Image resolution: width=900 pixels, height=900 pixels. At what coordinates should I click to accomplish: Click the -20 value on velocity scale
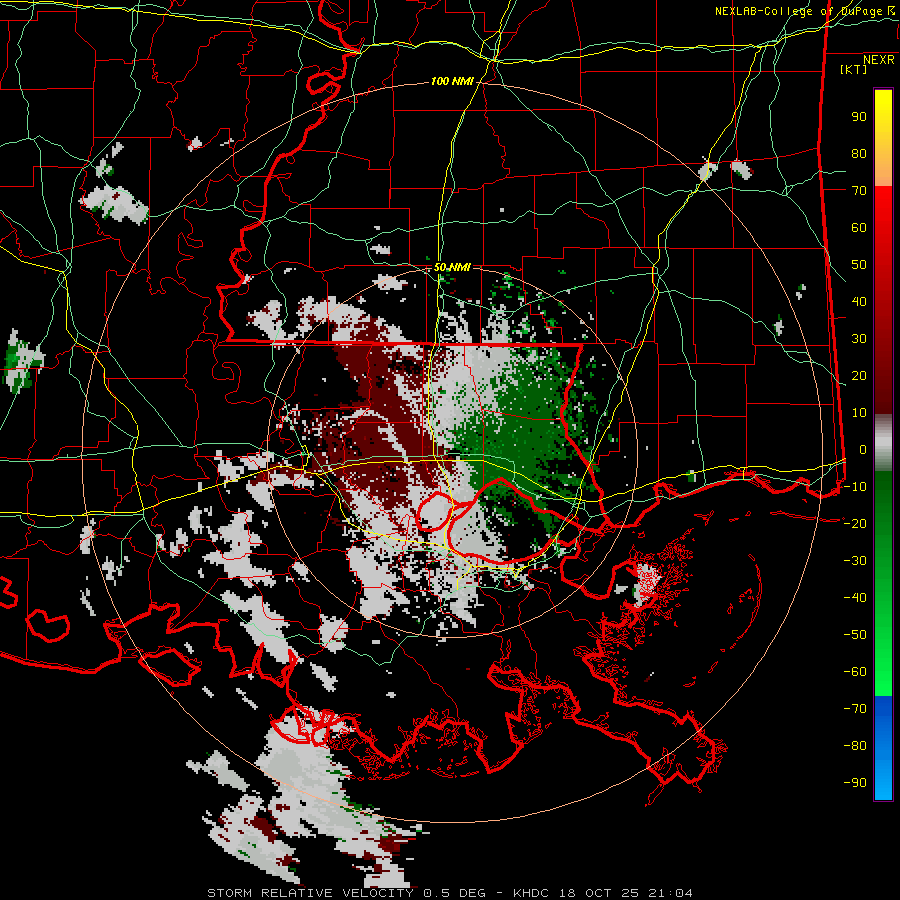pos(855,524)
